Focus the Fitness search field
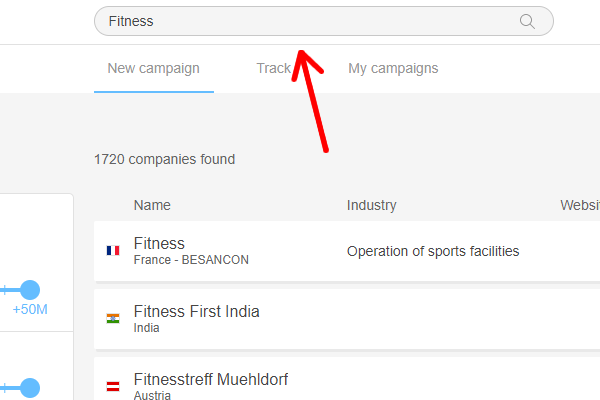The image size is (600, 400). click(x=300, y=21)
